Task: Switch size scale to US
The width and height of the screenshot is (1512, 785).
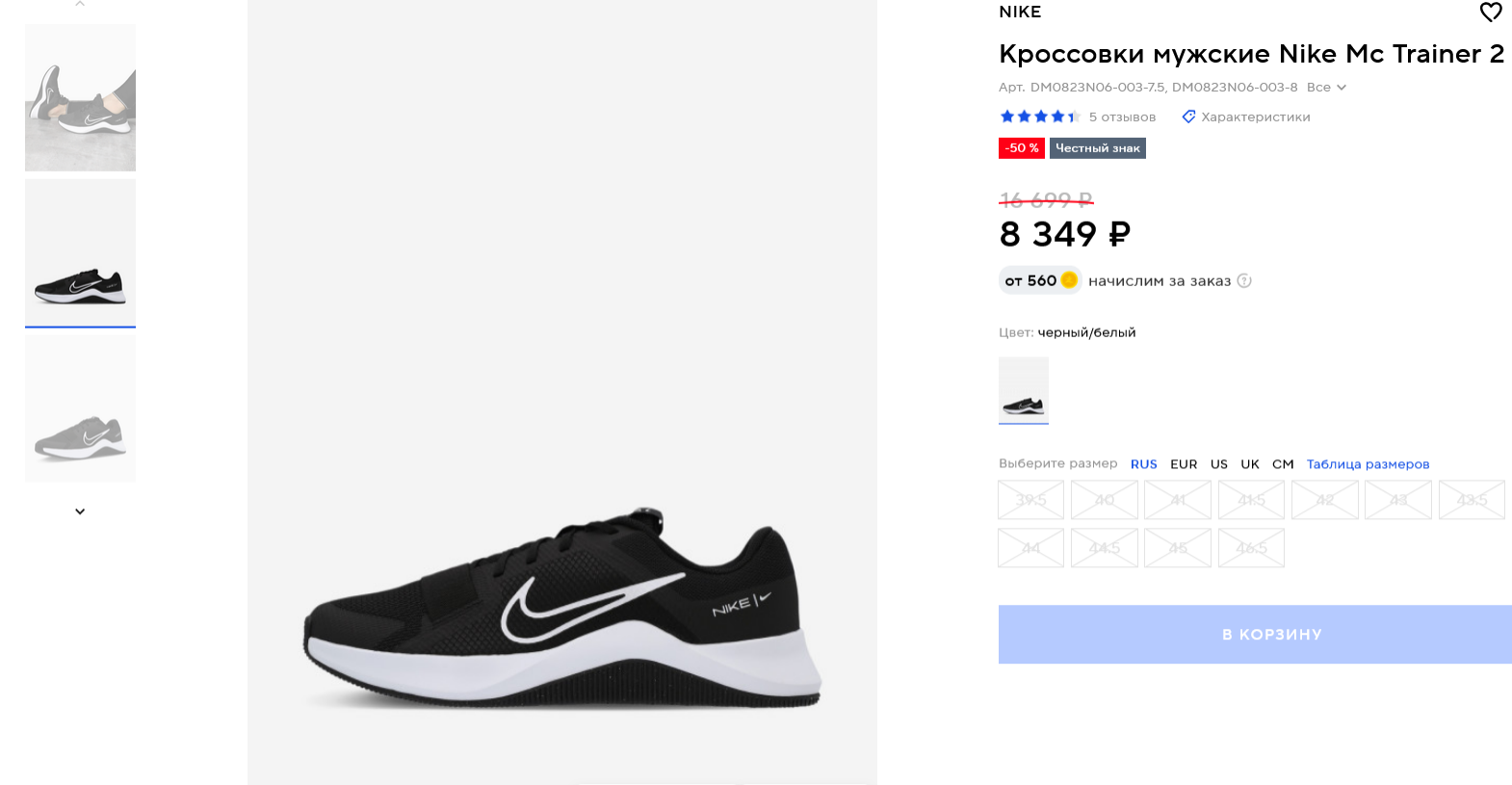Action: tap(1219, 464)
